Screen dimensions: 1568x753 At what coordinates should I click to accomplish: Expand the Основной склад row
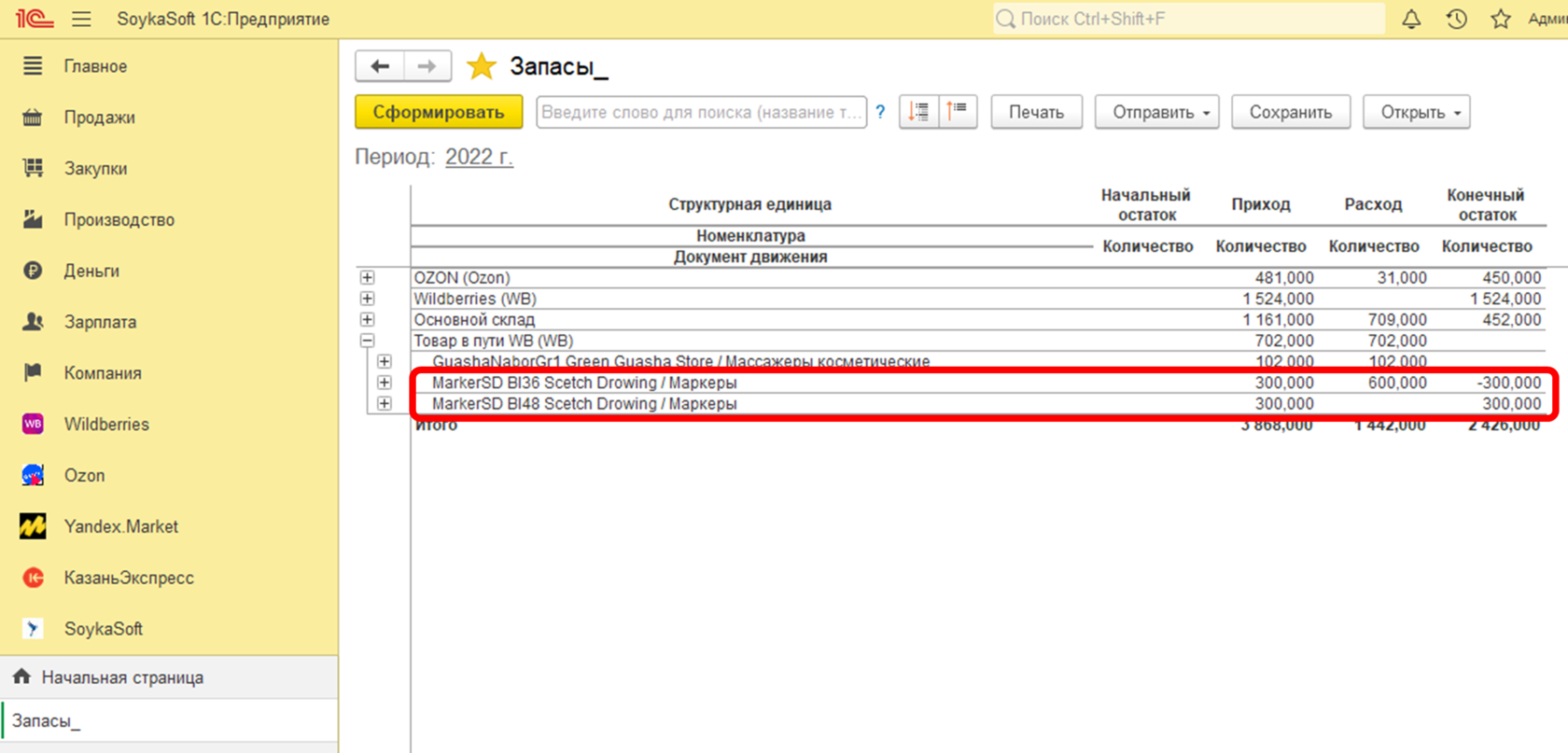tap(368, 320)
